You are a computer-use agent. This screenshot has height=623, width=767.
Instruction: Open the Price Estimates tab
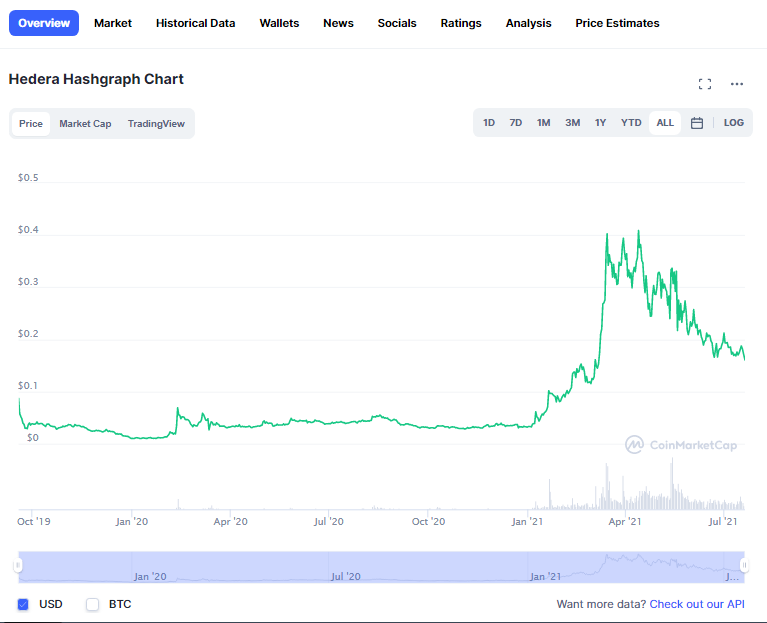[617, 23]
